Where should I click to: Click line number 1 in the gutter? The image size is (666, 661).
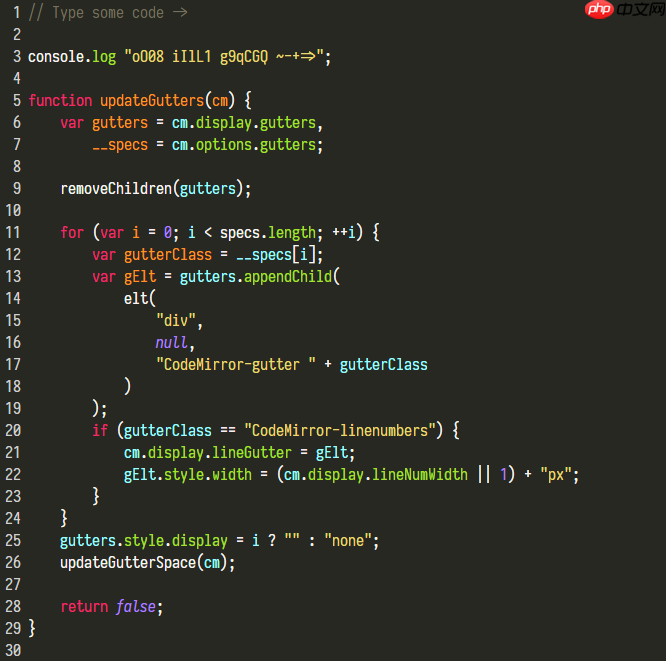coord(17,13)
